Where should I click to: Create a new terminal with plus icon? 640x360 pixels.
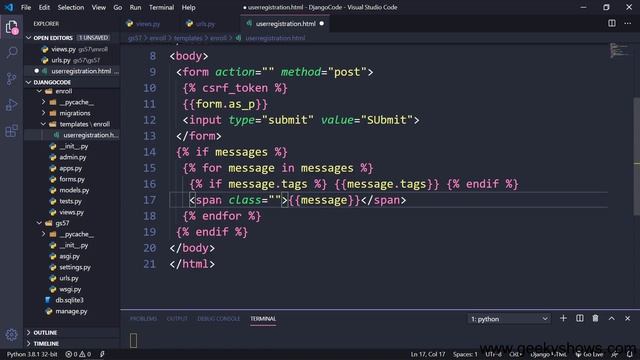pyautogui.click(x=563, y=318)
